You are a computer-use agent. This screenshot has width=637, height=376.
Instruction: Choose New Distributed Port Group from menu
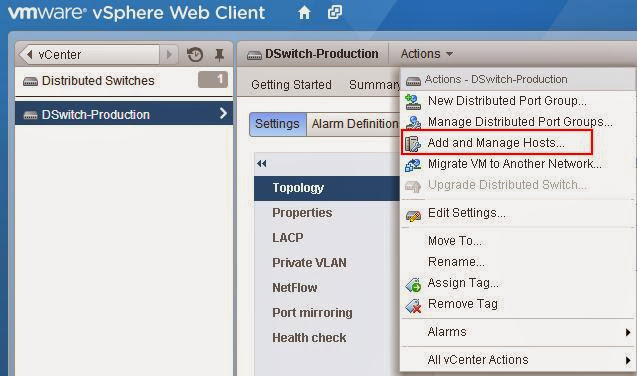(507, 101)
